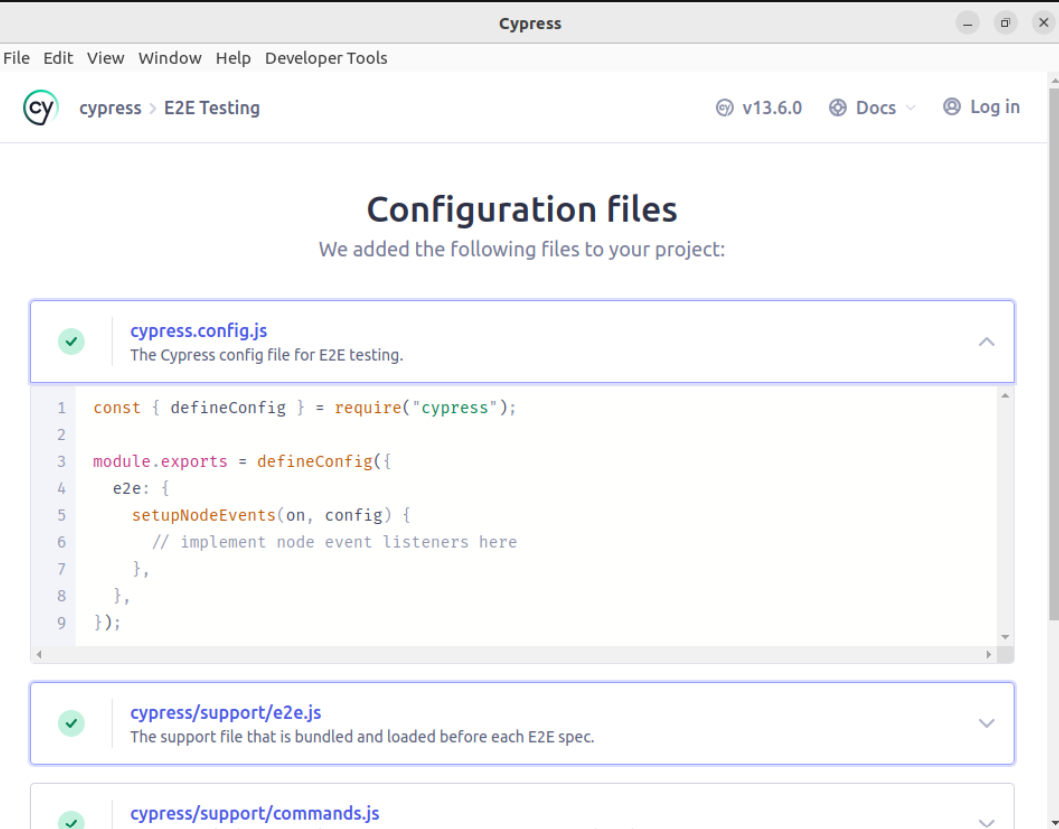Viewport: 1059px width, 829px height.
Task: Click the cypress breadcrumb link
Action: tap(110, 108)
